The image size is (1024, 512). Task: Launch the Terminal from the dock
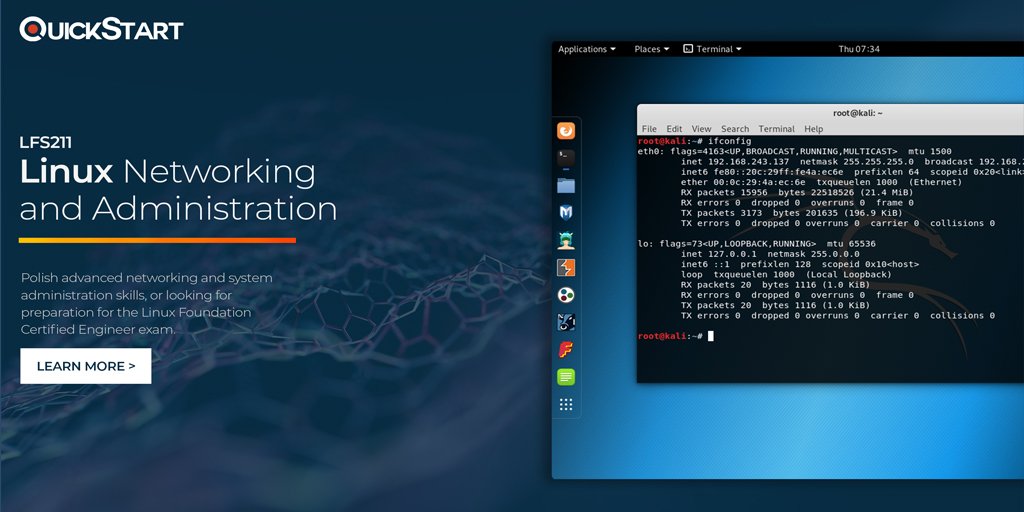pyautogui.click(x=566, y=157)
